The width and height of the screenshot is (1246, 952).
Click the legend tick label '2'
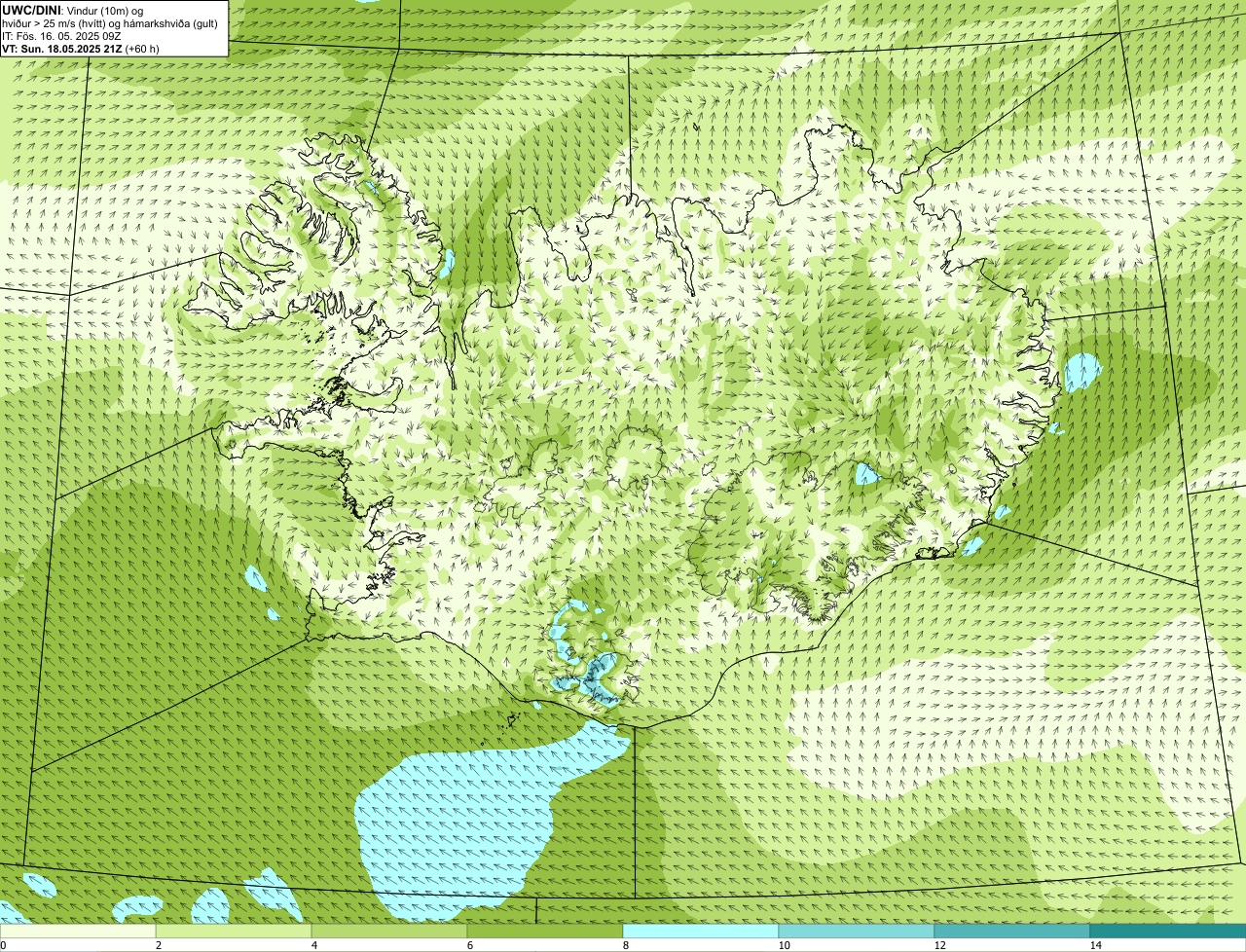(159, 945)
